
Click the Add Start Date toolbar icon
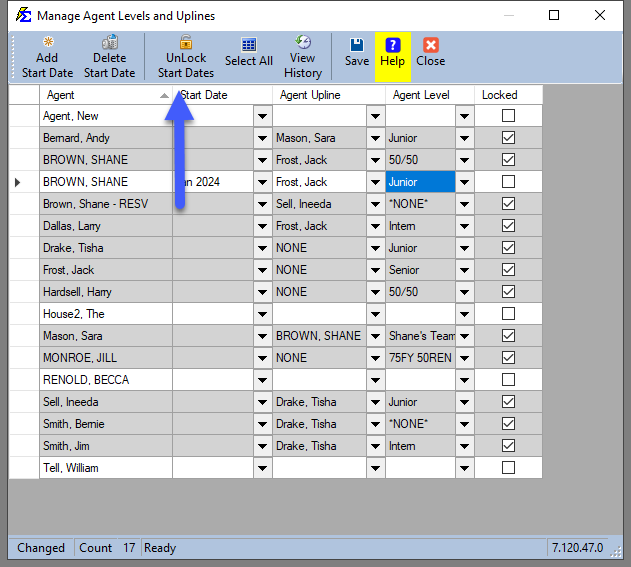(47, 44)
